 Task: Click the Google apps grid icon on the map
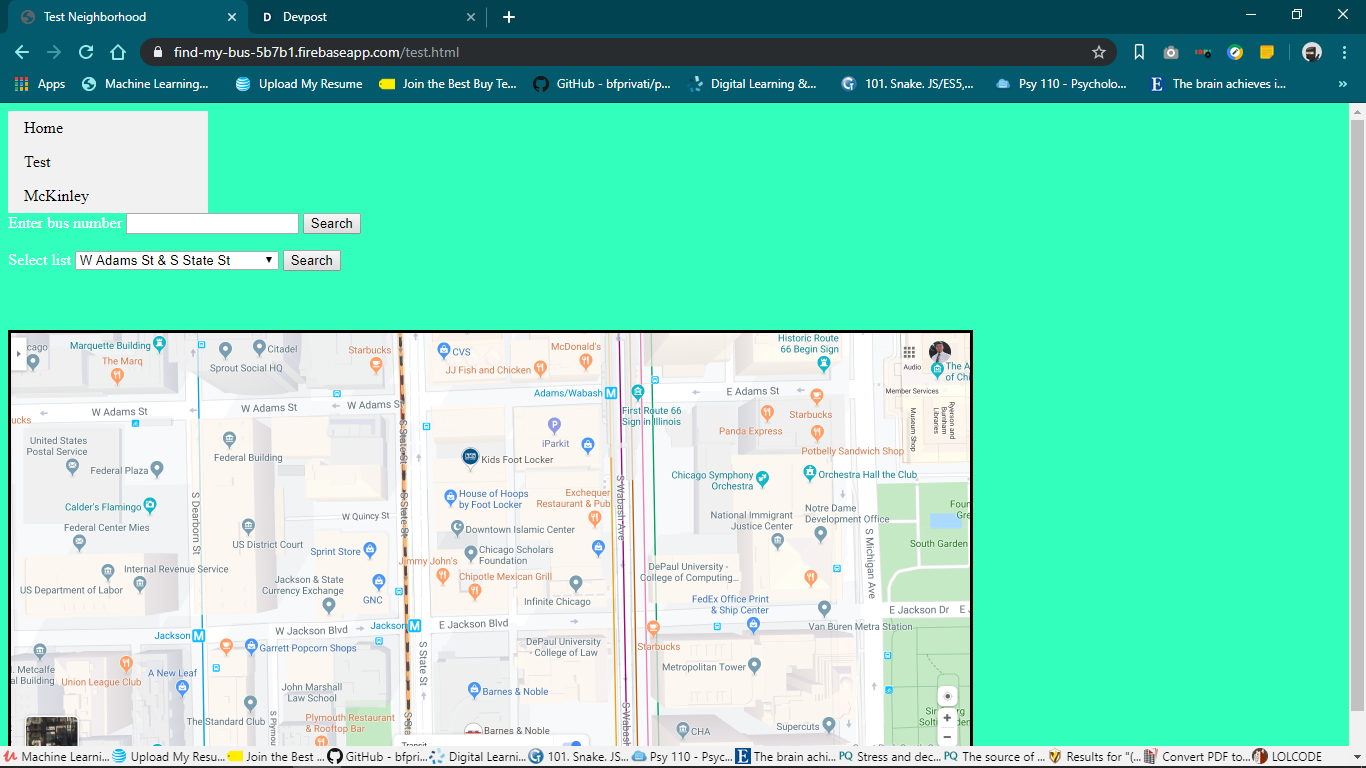pos(909,352)
